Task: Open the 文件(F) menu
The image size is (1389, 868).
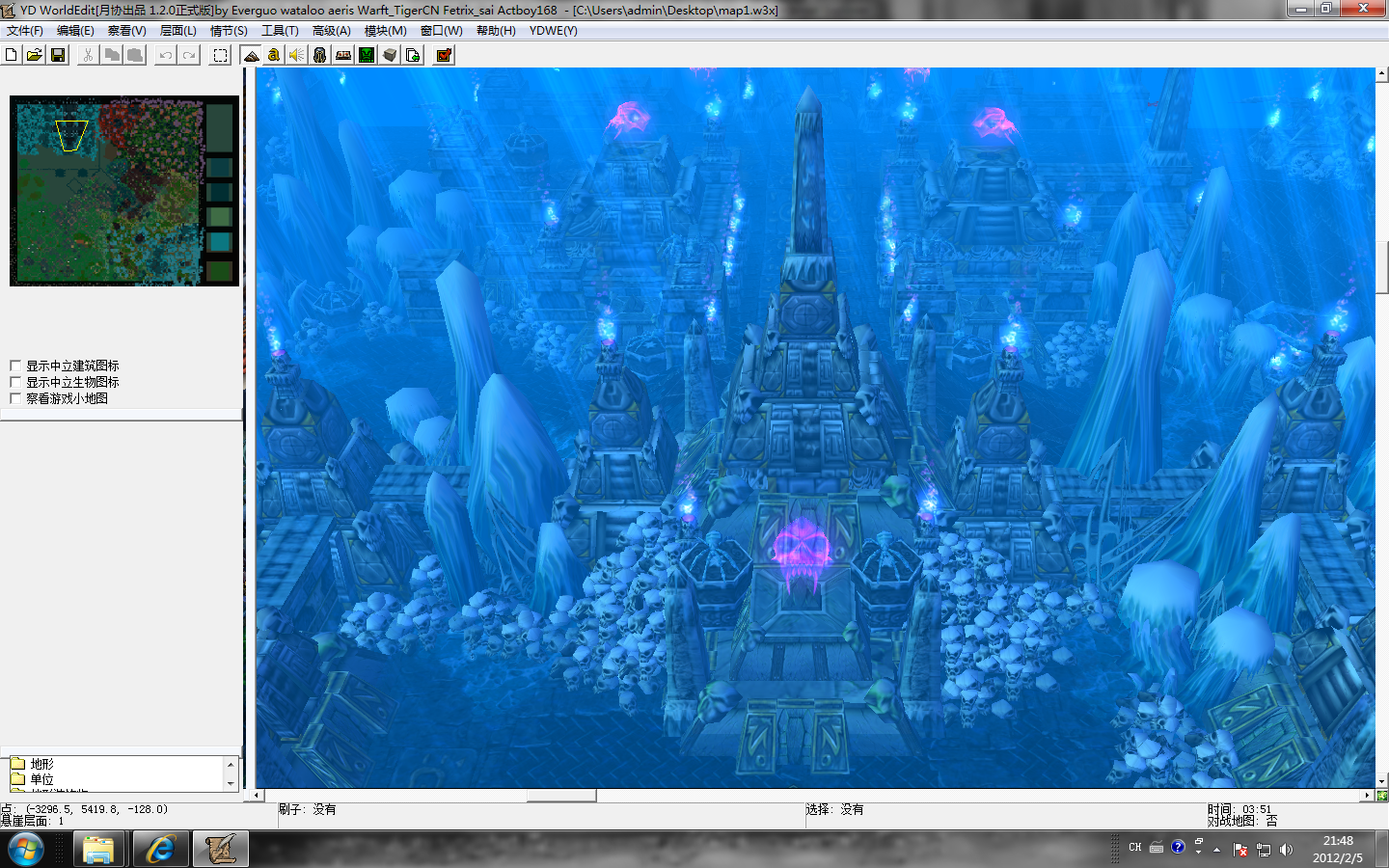Action: click(x=25, y=31)
